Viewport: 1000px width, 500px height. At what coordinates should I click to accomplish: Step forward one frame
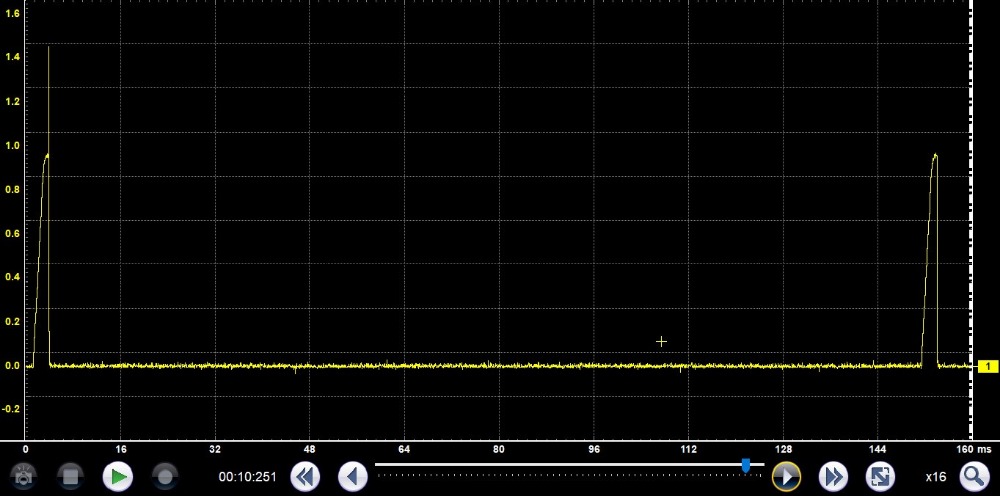click(785, 476)
